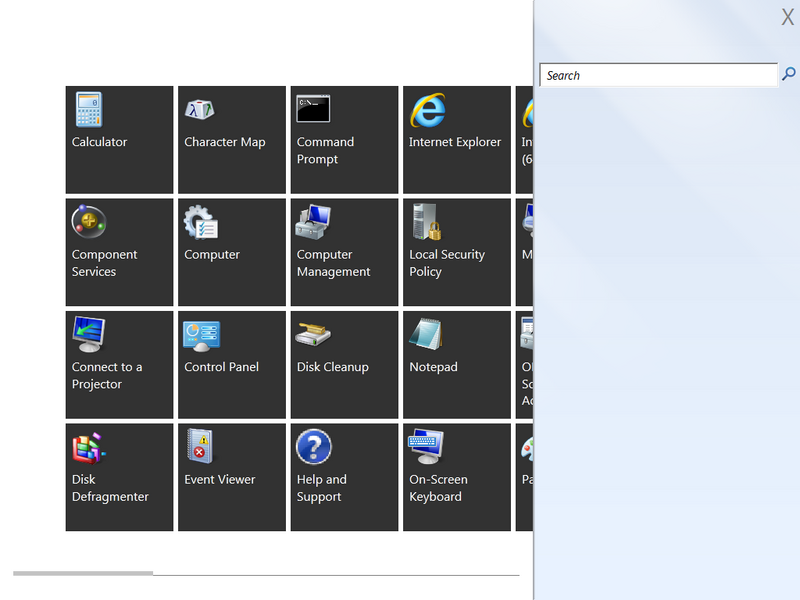Launch Disk Defragmenter
This screenshot has height=600, width=800.
119,477
